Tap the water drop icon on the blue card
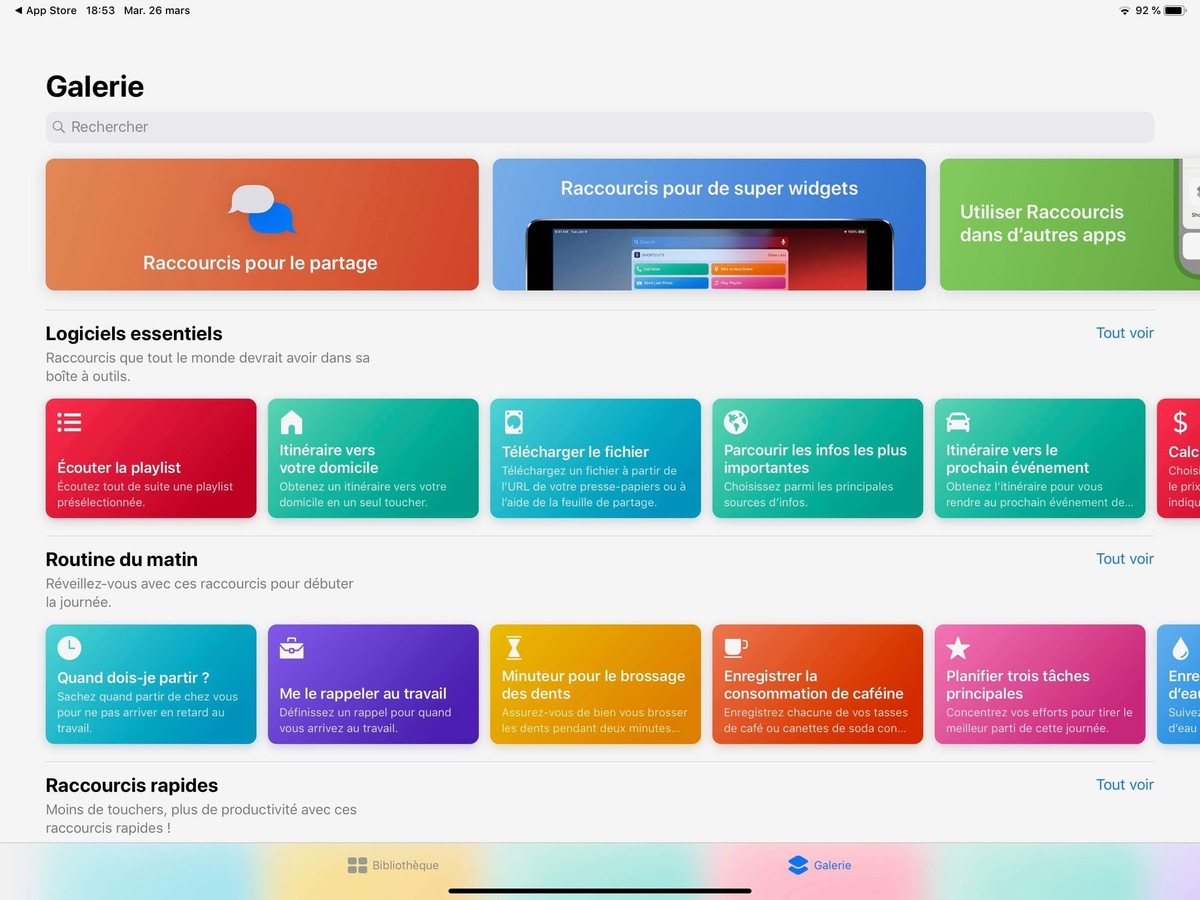 pyautogui.click(x=1180, y=648)
